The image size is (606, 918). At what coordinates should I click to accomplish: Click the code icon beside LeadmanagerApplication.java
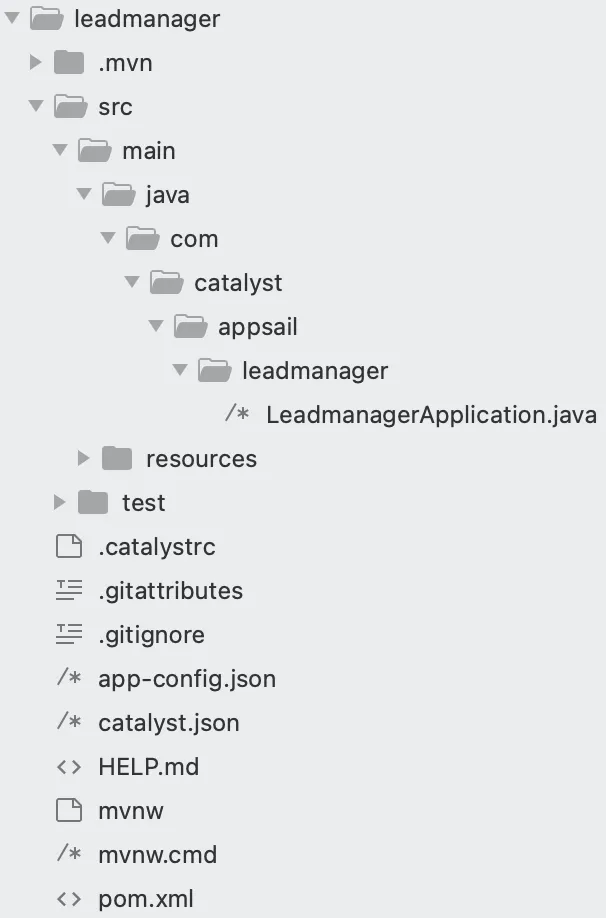click(237, 415)
